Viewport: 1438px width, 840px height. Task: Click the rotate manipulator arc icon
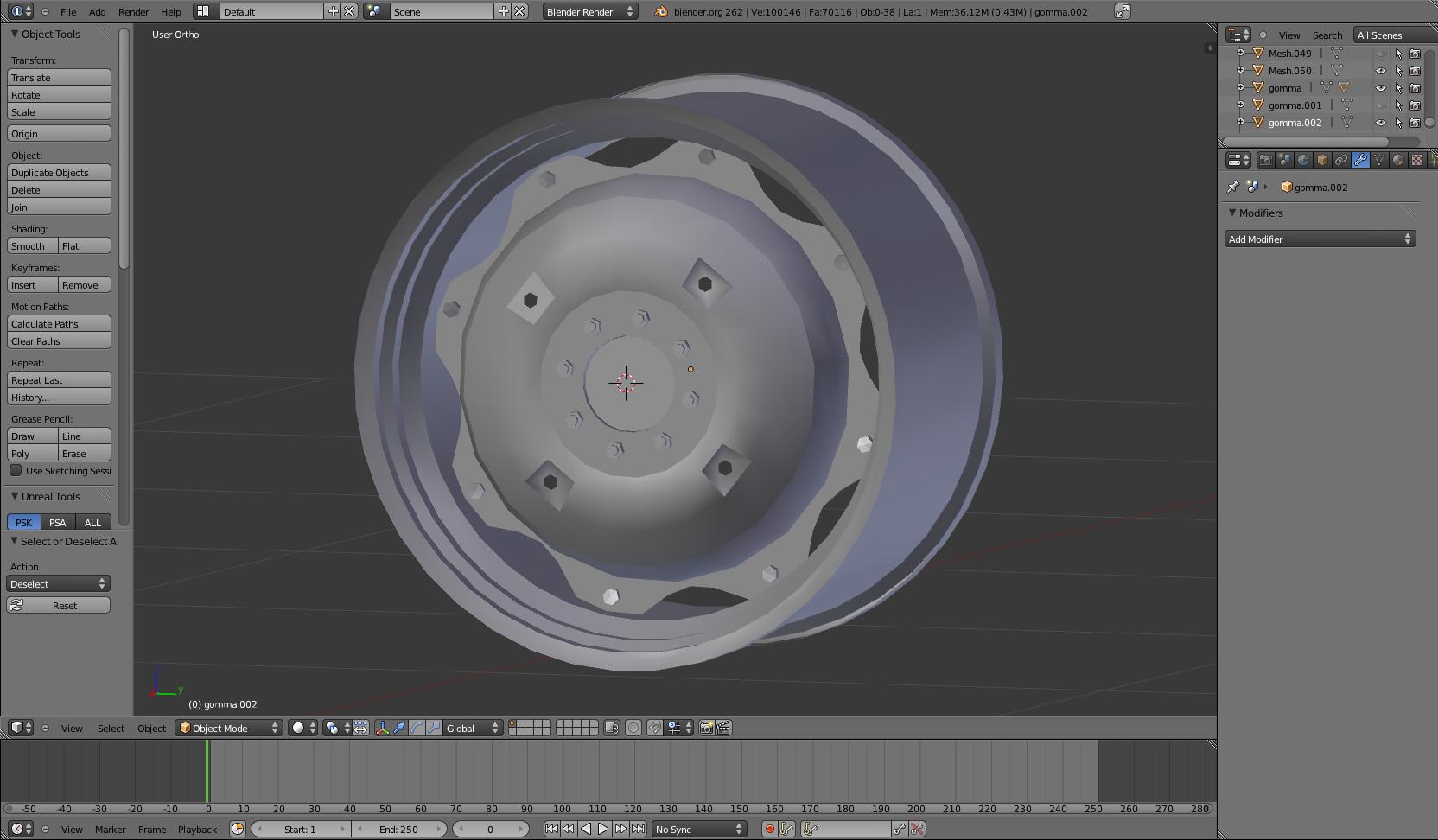tap(417, 728)
